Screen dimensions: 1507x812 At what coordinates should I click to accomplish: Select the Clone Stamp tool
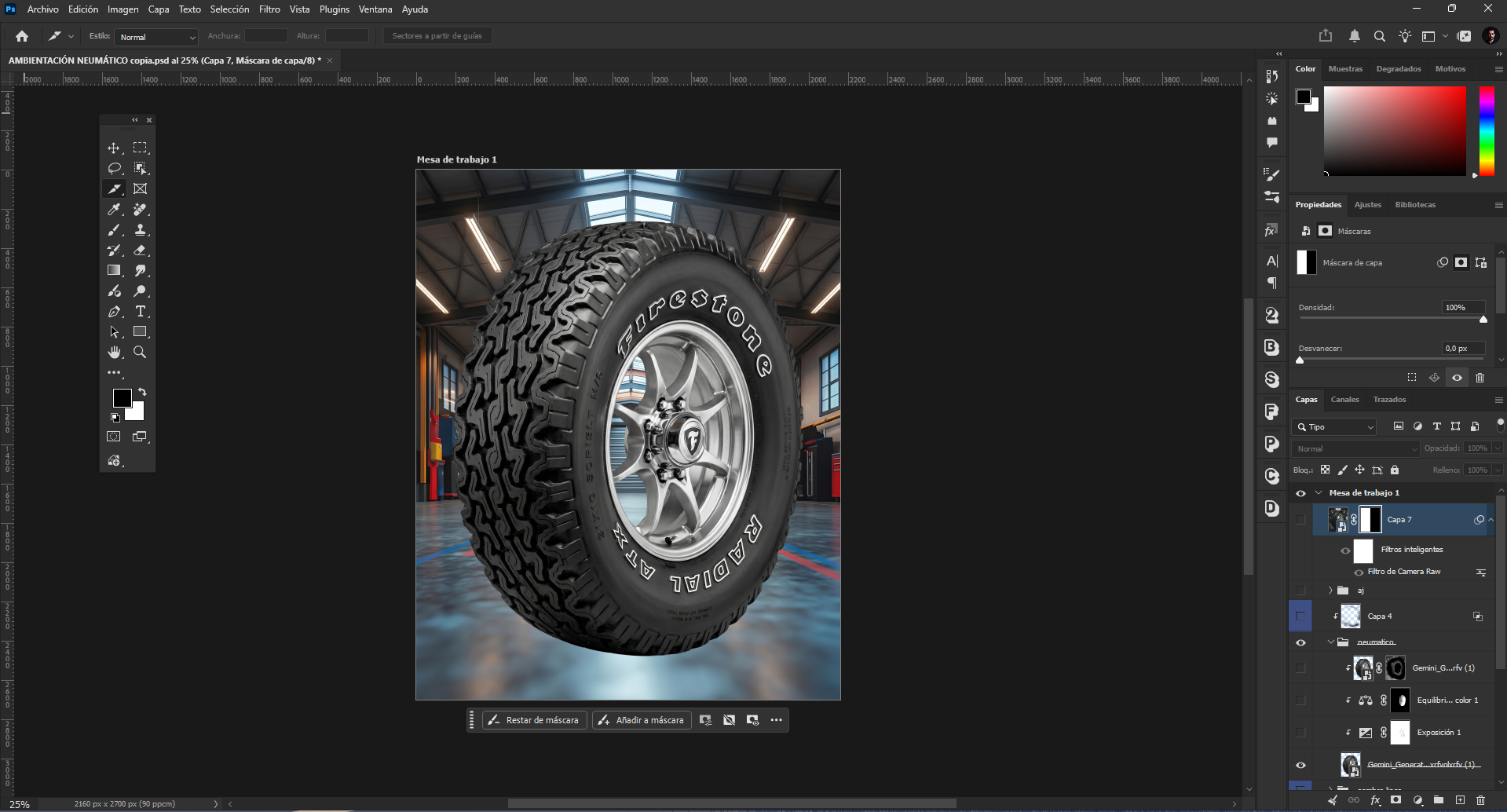tap(140, 229)
